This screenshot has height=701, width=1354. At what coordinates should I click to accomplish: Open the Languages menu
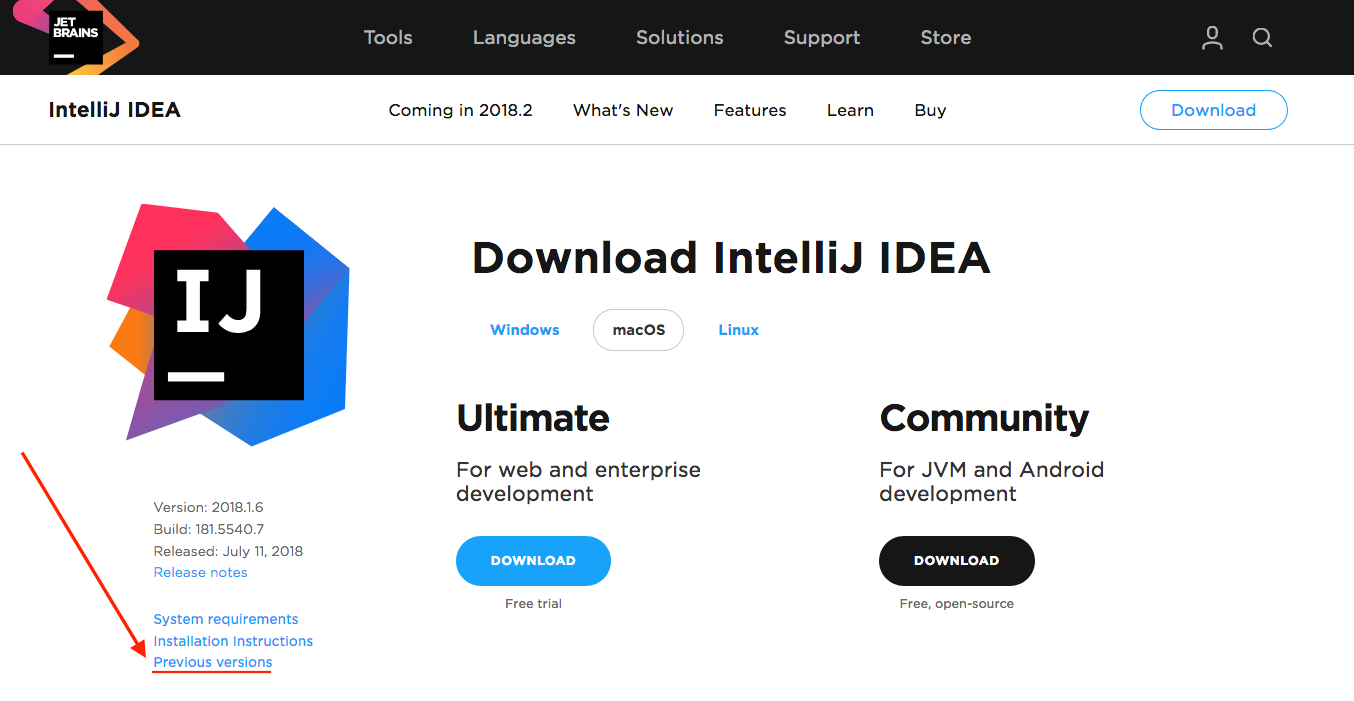(x=524, y=38)
